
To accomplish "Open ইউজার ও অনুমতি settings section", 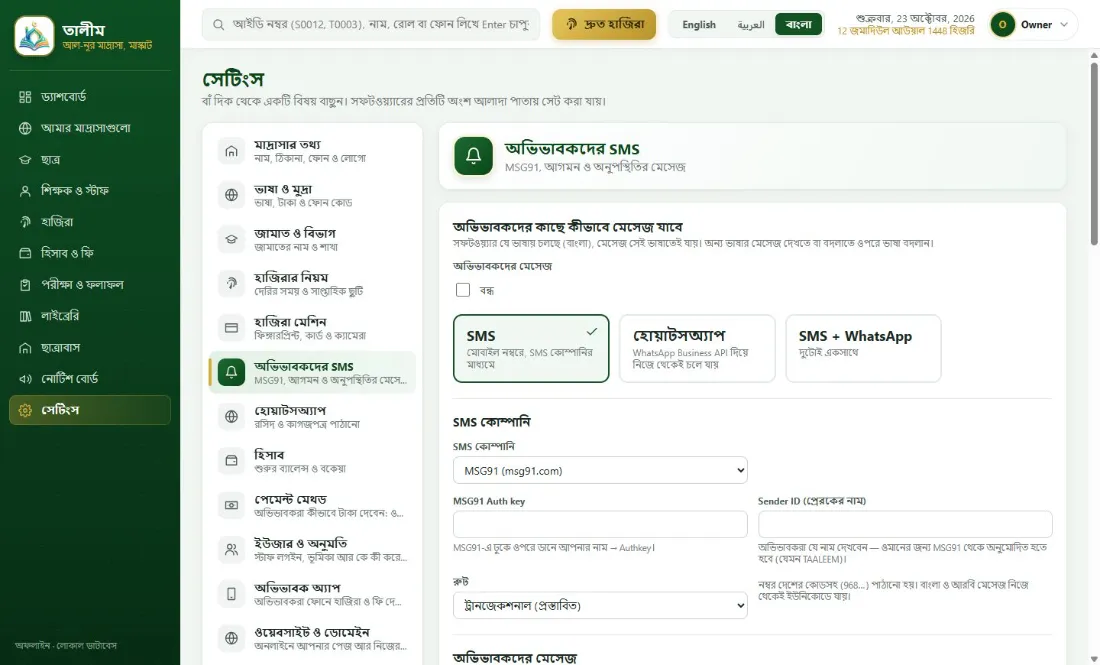I will point(312,549).
